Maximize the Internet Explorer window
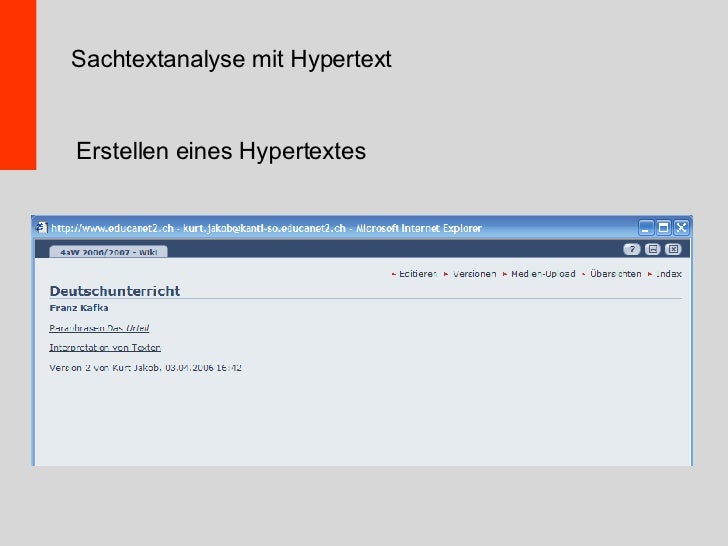 pyautogui.click(x=663, y=228)
